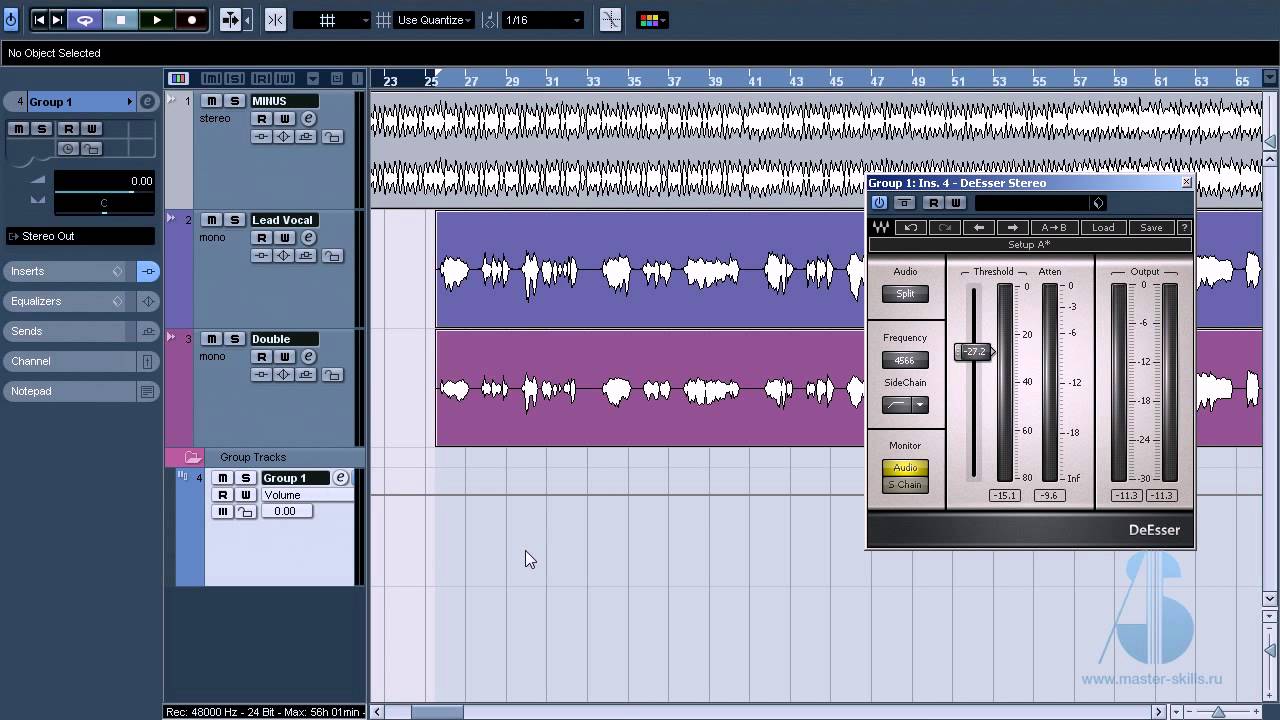Go to previous marker in transport
Image resolution: width=1280 pixels, height=720 pixels.
pyautogui.click(x=39, y=20)
